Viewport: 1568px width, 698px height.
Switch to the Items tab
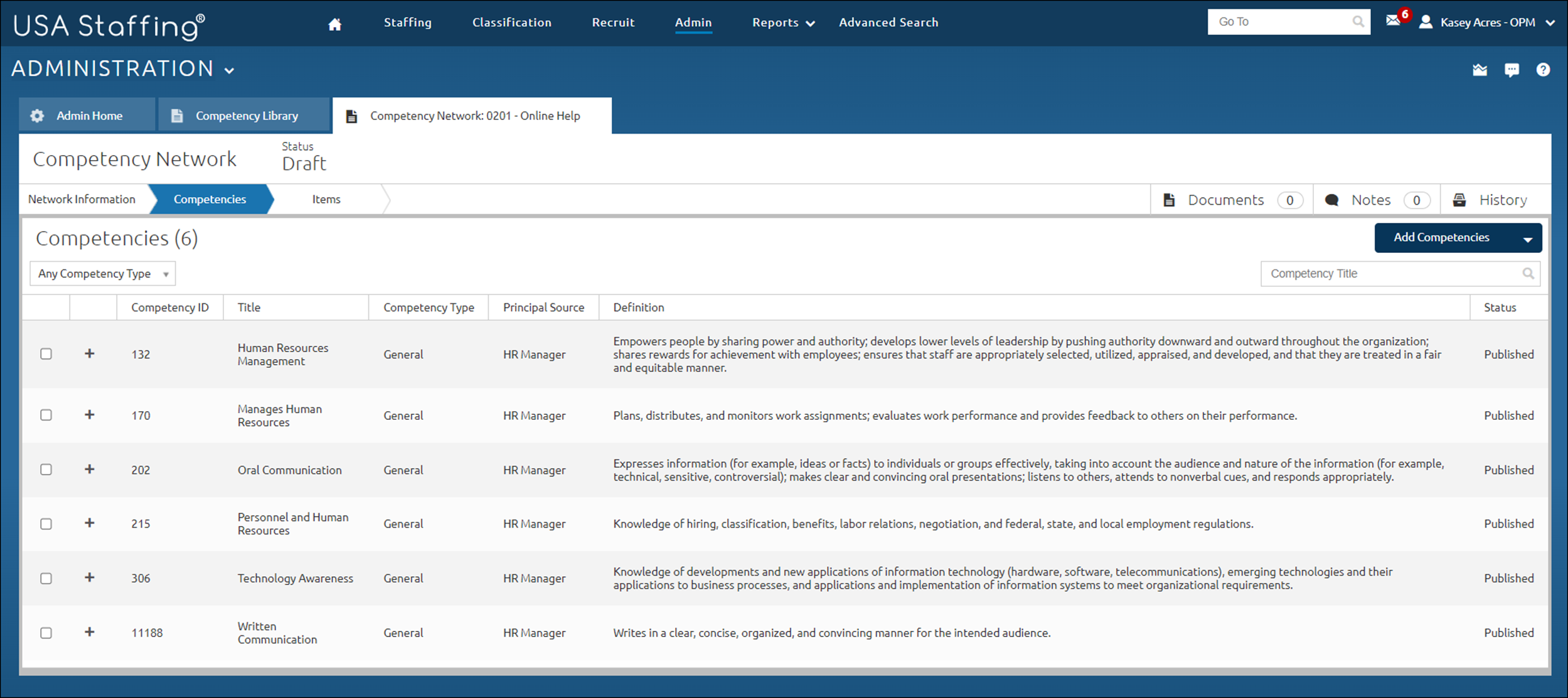click(327, 199)
